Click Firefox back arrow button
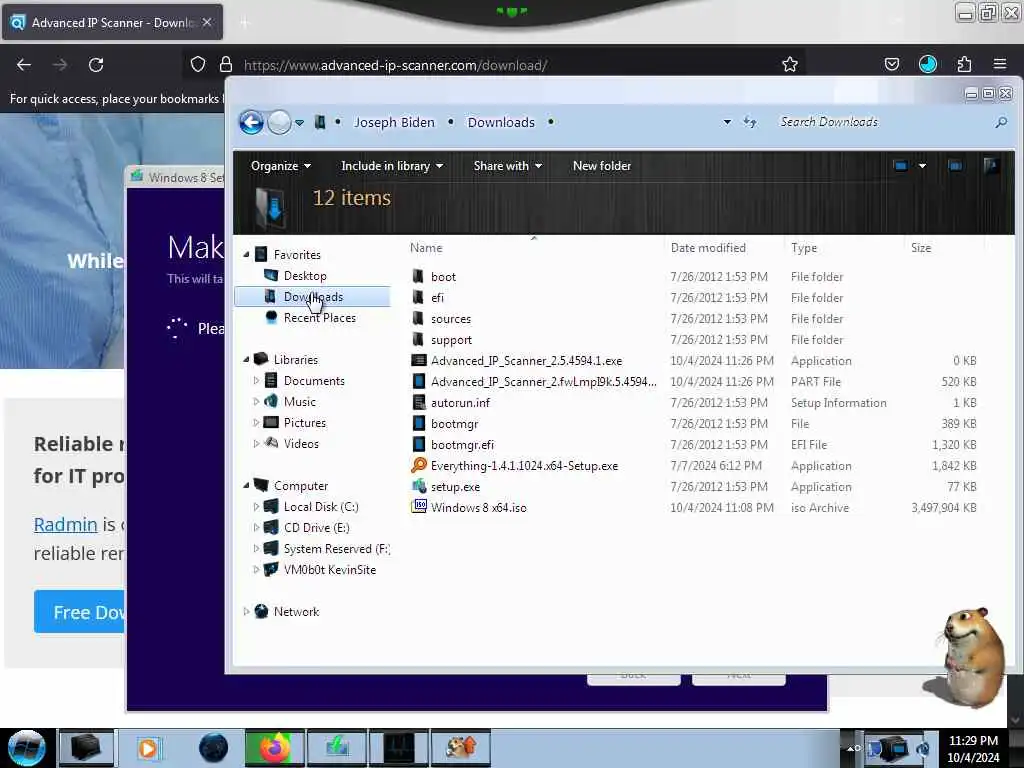The height and width of the screenshot is (768, 1024). [24, 65]
